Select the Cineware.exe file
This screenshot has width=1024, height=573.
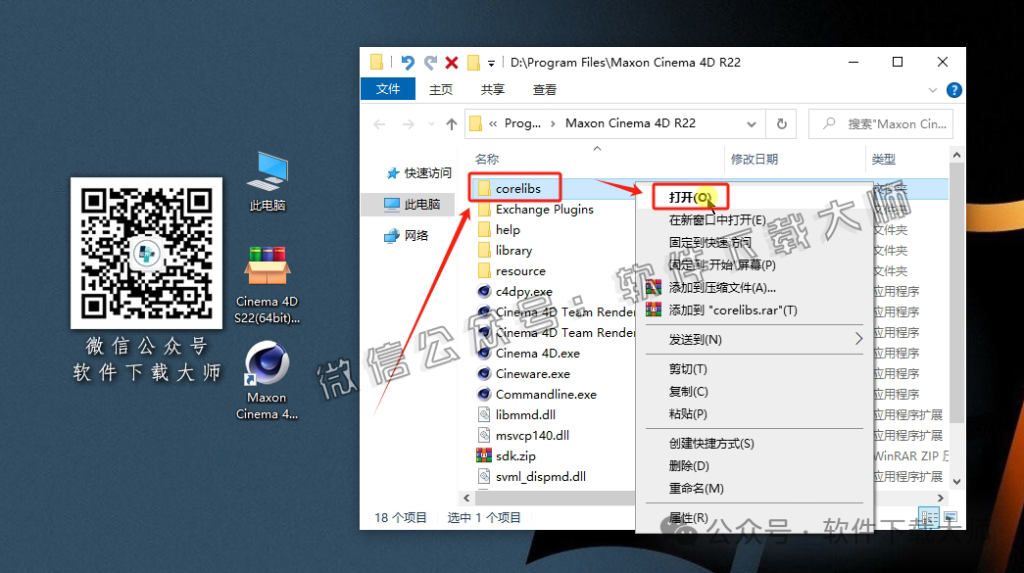tap(524, 374)
